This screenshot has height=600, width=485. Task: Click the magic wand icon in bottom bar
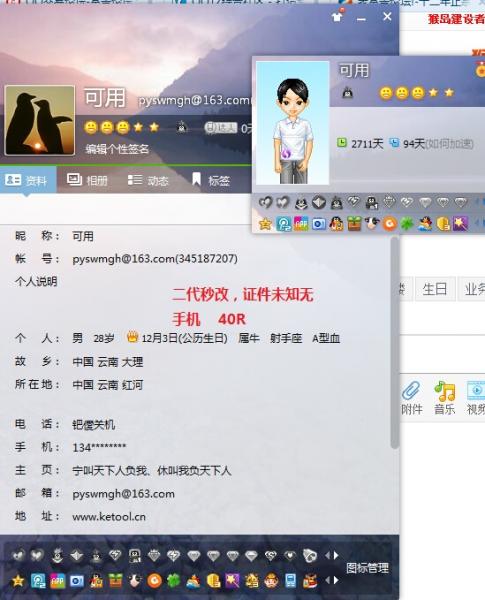(x=232, y=581)
